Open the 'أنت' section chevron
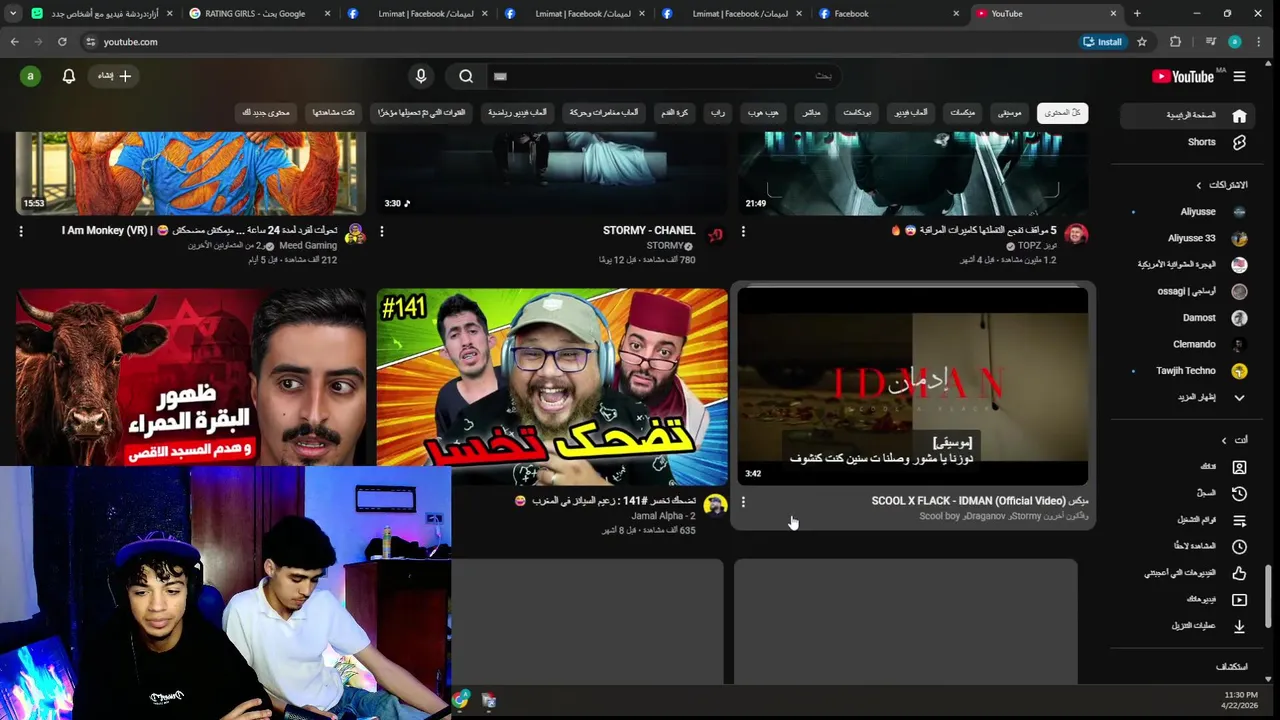Screen dimensions: 1280x720 1223,440
